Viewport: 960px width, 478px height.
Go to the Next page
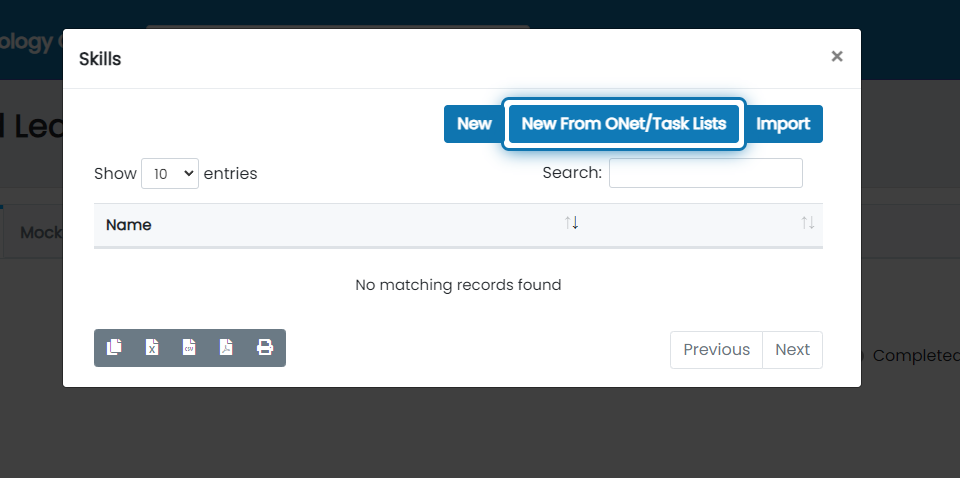coord(792,349)
